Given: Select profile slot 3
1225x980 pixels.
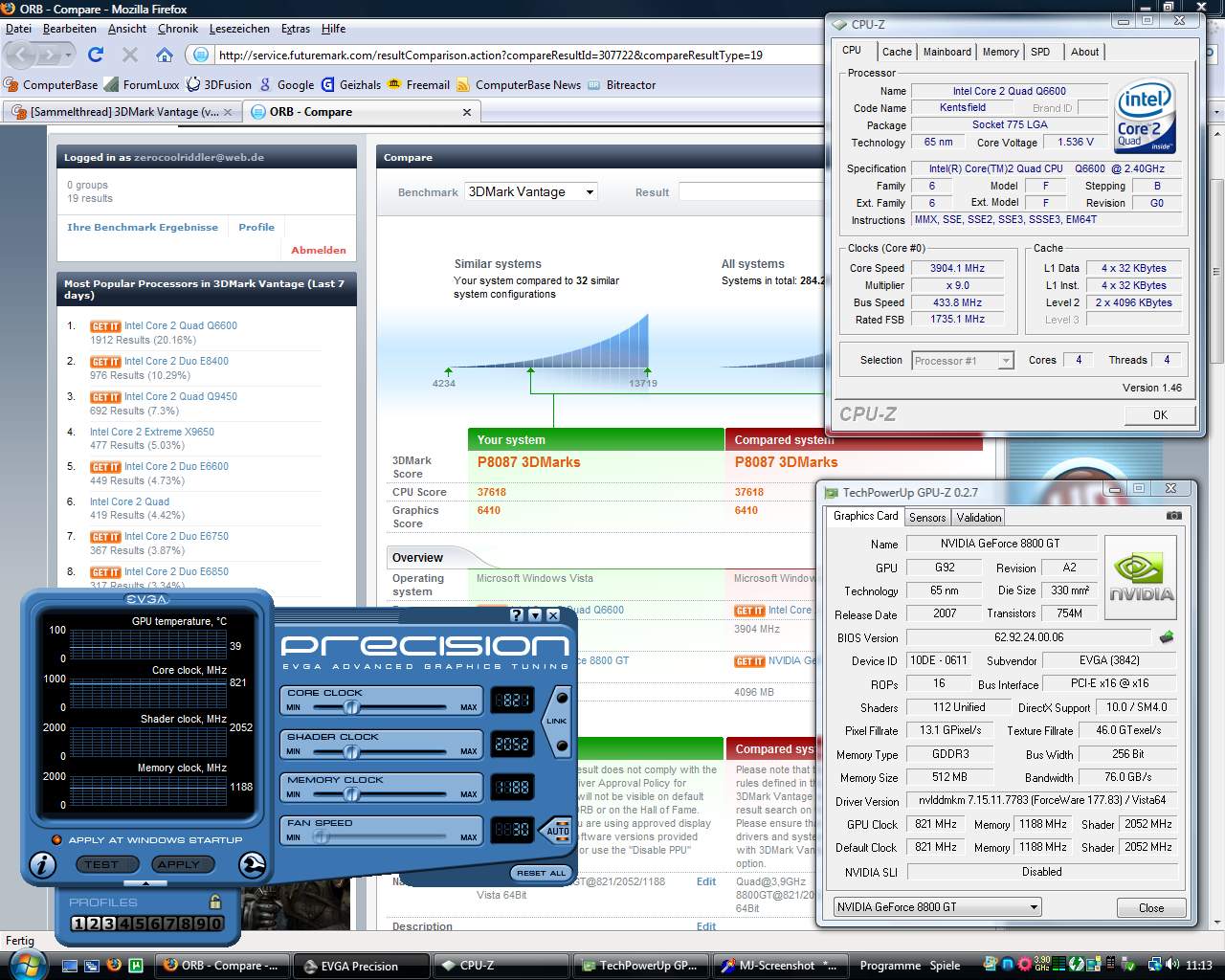Looking at the screenshot, I should click(109, 924).
